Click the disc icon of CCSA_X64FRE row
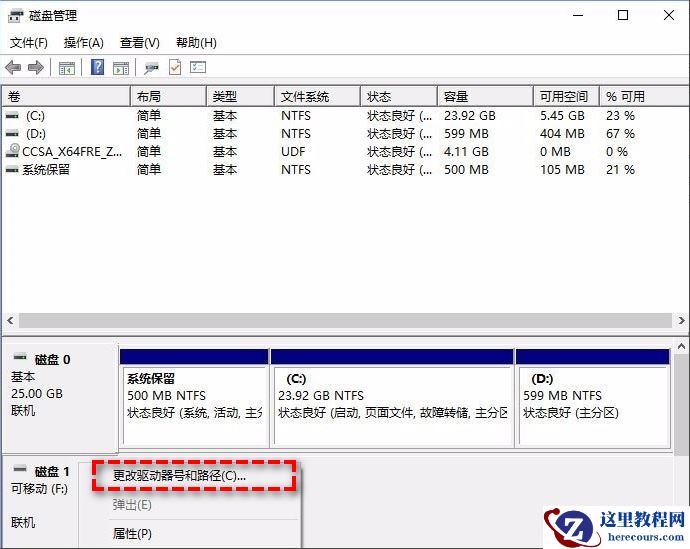 coord(13,150)
